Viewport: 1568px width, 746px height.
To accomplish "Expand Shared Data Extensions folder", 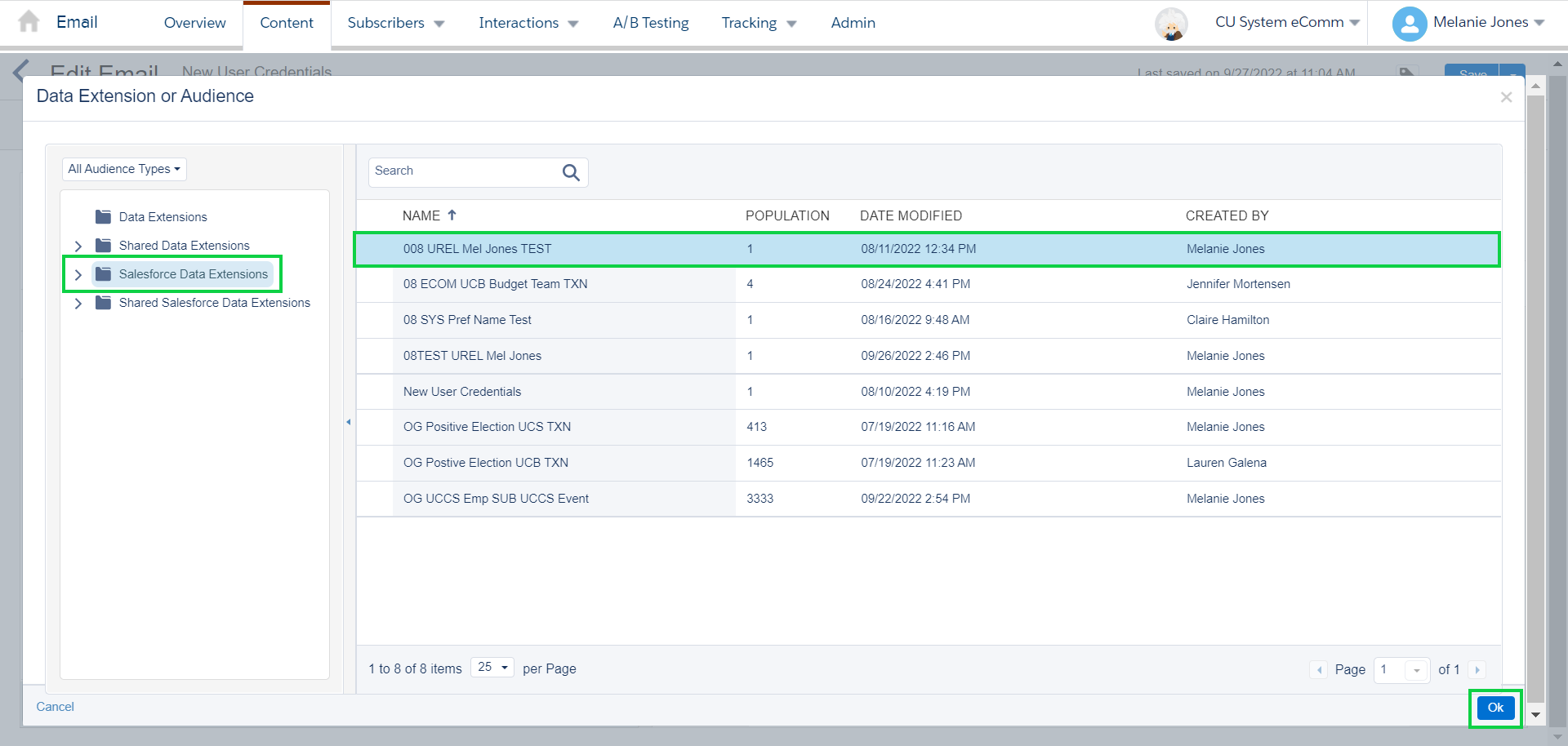I will [x=78, y=246].
